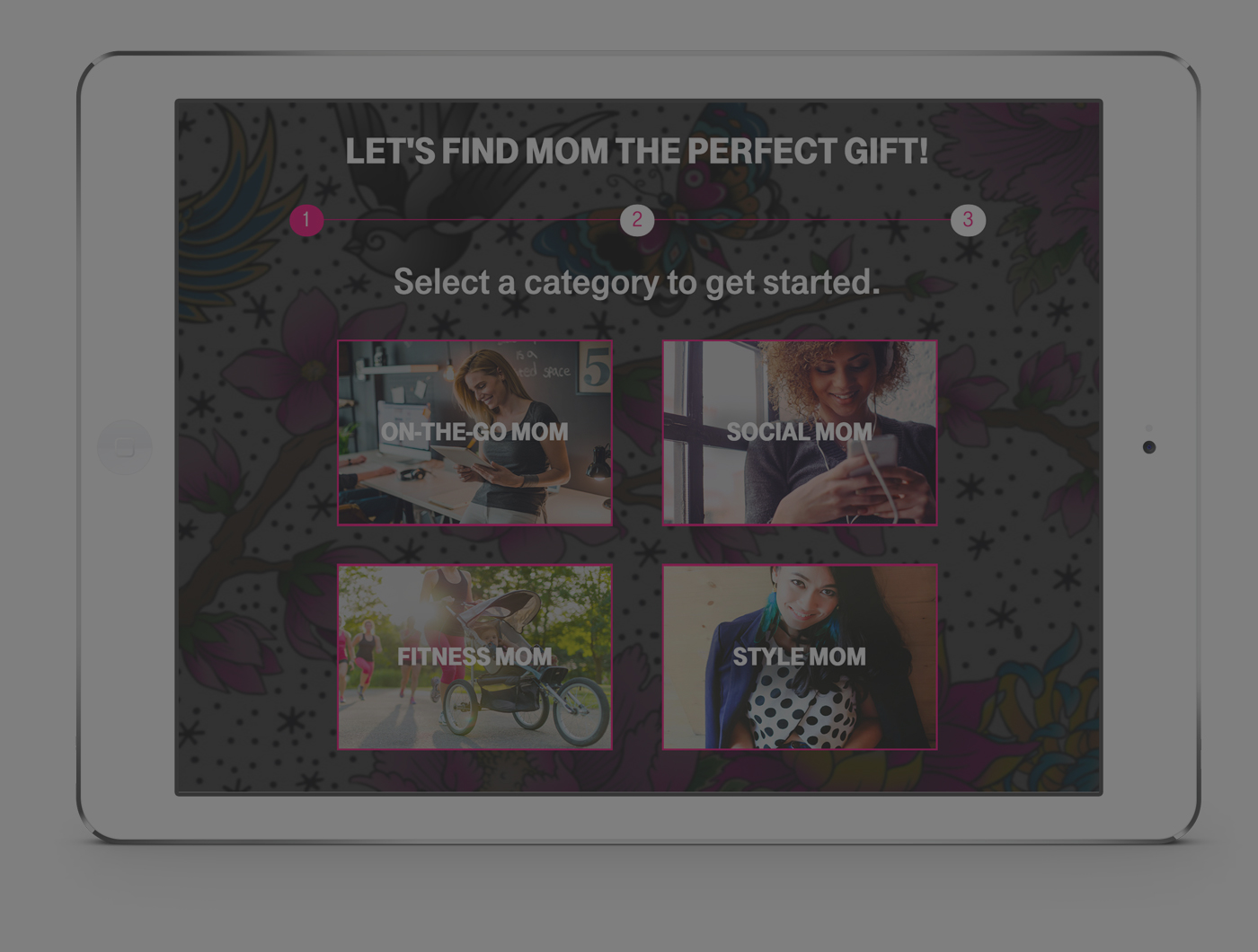Click progress line between steps 2 and 3

point(802,220)
